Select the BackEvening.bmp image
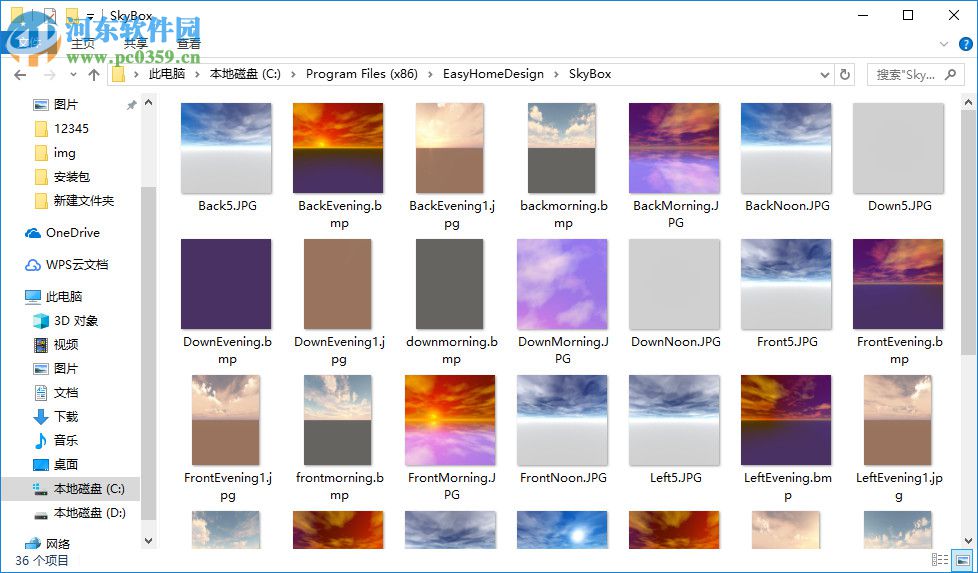Screen dimensions: 978x573 point(339,148)
